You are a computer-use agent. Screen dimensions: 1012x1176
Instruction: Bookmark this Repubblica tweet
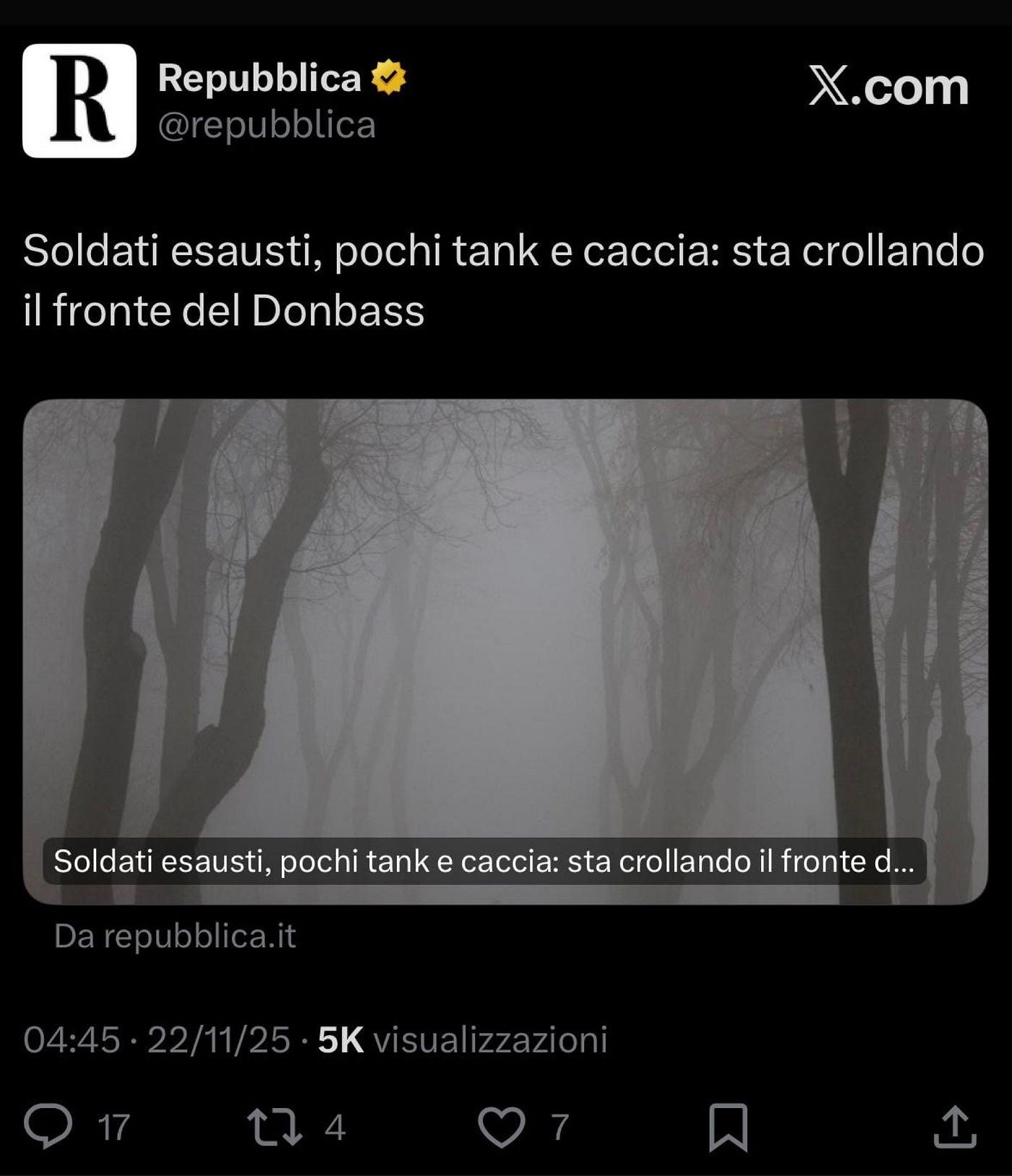728,1127
